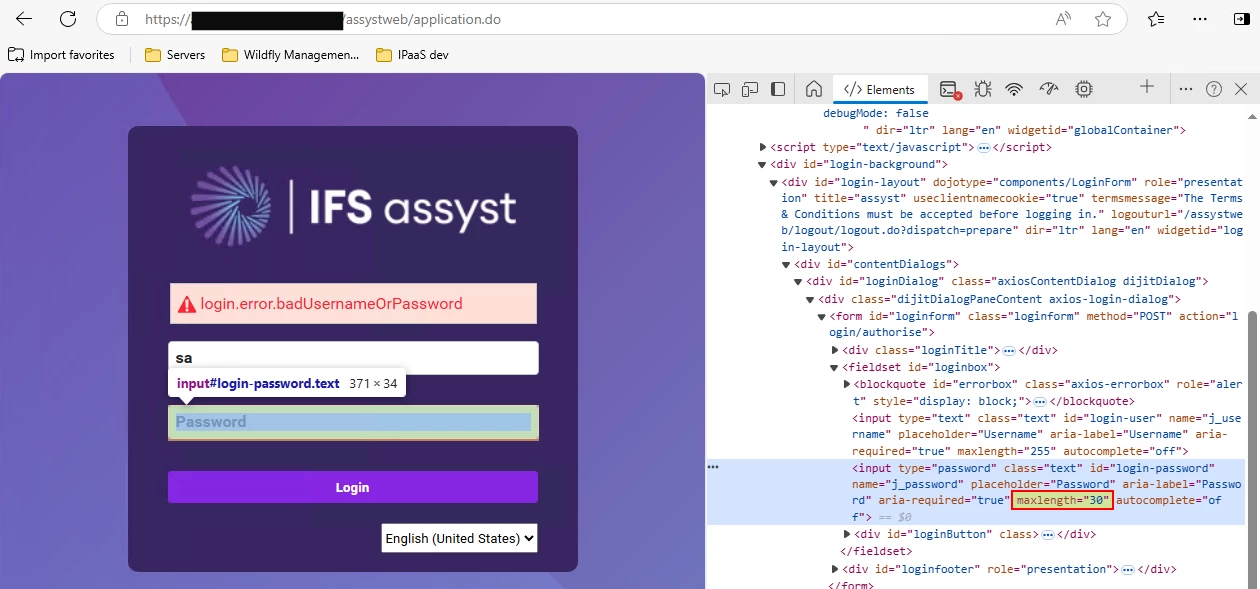Click the IFS assyst logo
Image resolution: width=1260 pixels, height=589 pixels.
pos(353,207)
